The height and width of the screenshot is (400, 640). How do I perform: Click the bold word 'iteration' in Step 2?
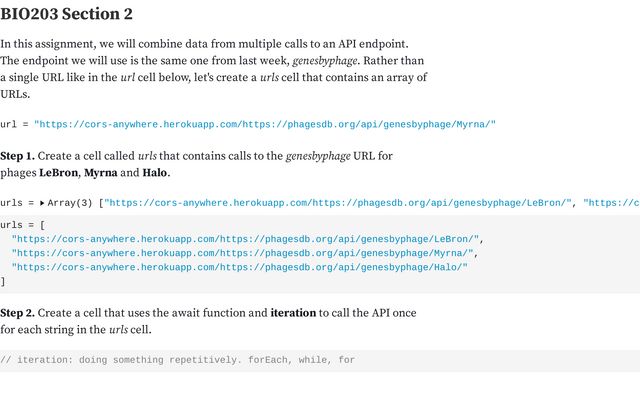point(293,313)
